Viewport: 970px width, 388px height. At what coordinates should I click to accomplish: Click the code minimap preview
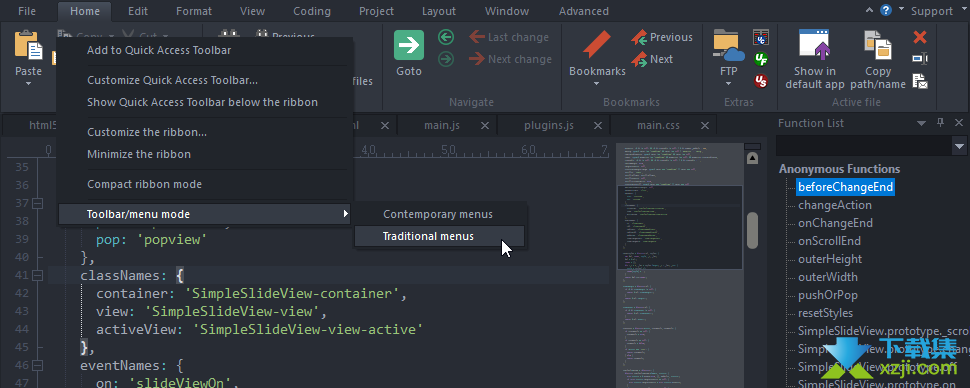tap(679, 265)
